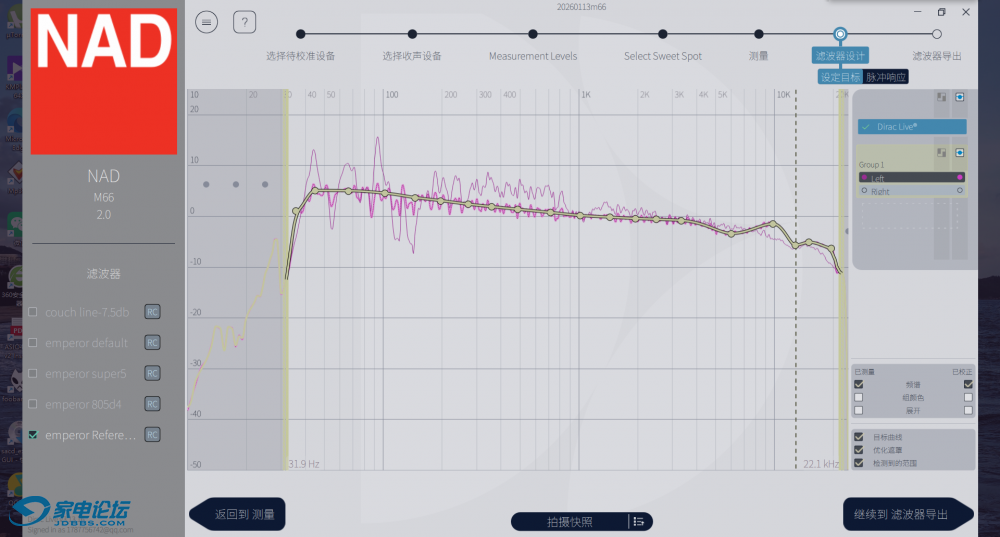Expand the Dirac Live entry

coord(911,127)
